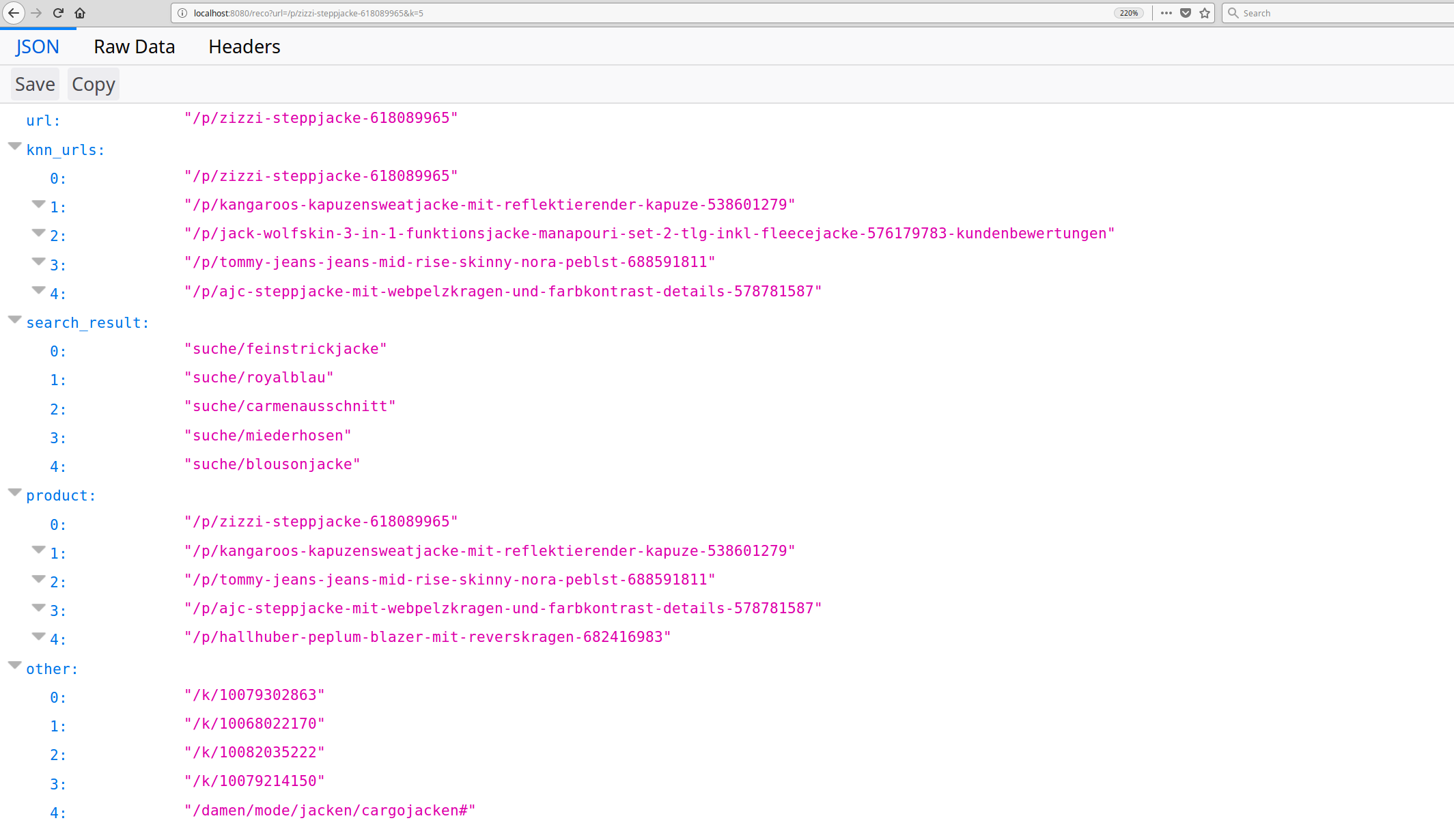Open page actions three-dot menu
The width and height of the screenshot is (1454, 840).
[x=1166, y=13]
